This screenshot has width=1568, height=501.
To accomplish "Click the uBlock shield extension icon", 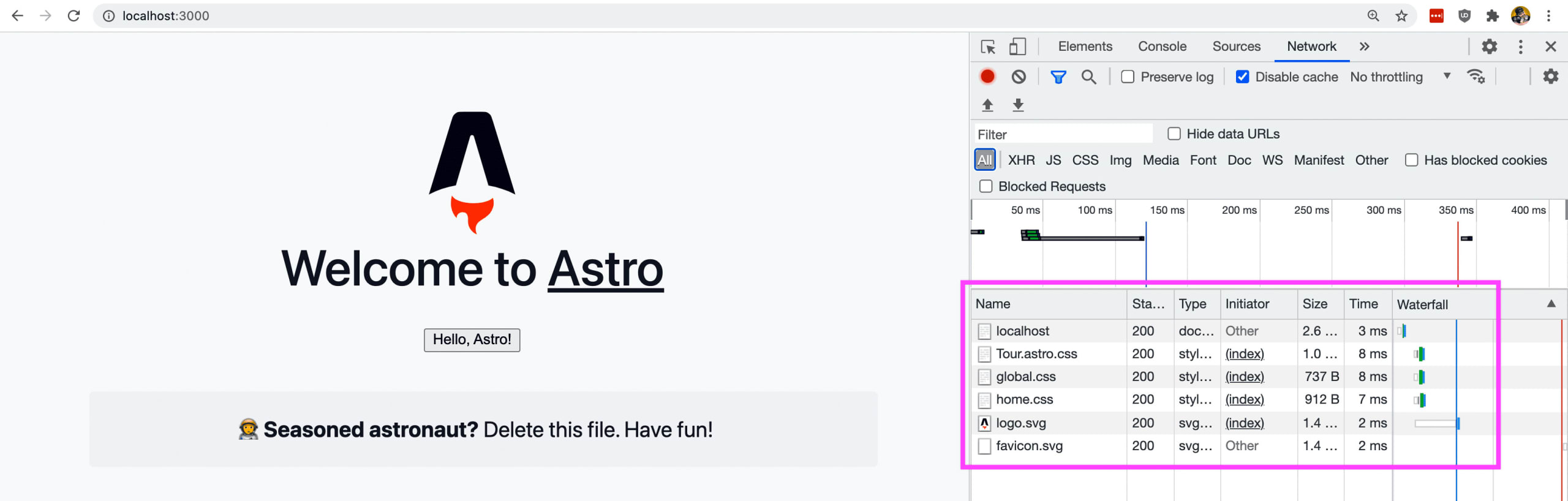I will [1464, 16].
